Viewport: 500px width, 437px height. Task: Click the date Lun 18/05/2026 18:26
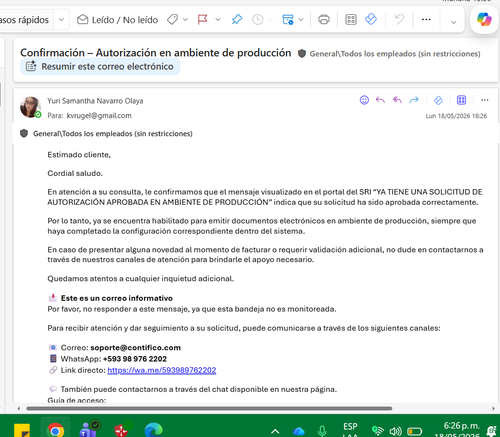(456, 116)
